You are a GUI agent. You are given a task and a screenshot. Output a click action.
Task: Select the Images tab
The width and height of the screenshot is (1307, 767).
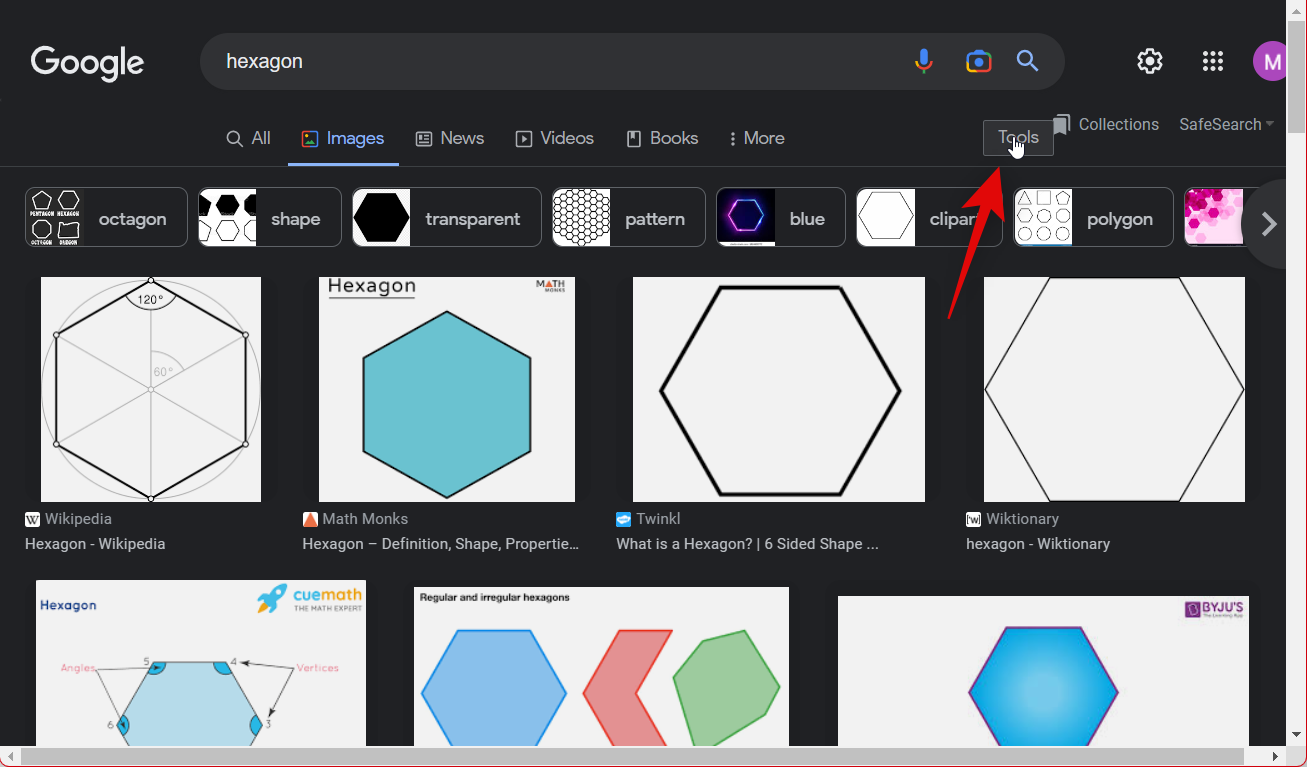tap(343, 138)
